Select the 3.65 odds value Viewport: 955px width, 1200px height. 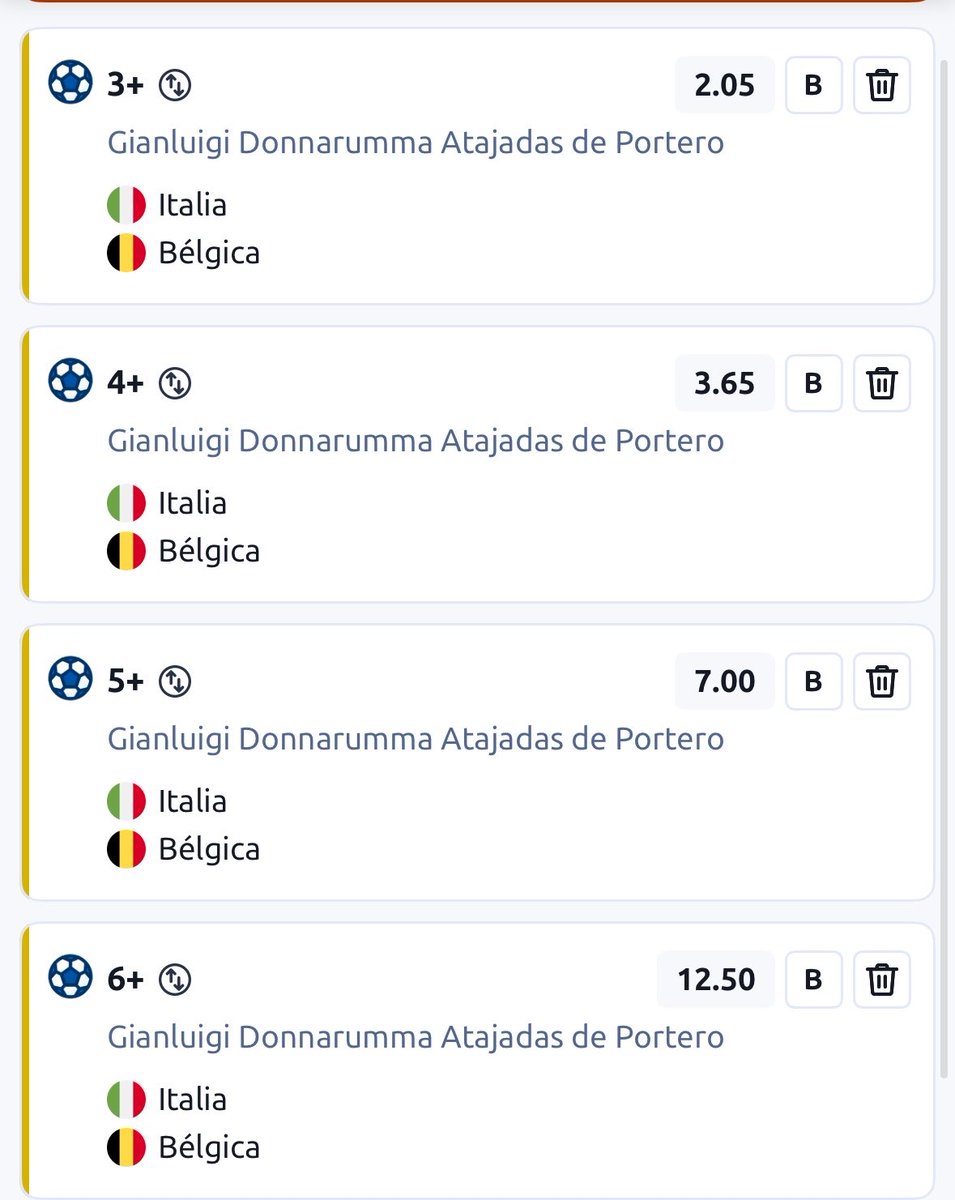[725, 383]
